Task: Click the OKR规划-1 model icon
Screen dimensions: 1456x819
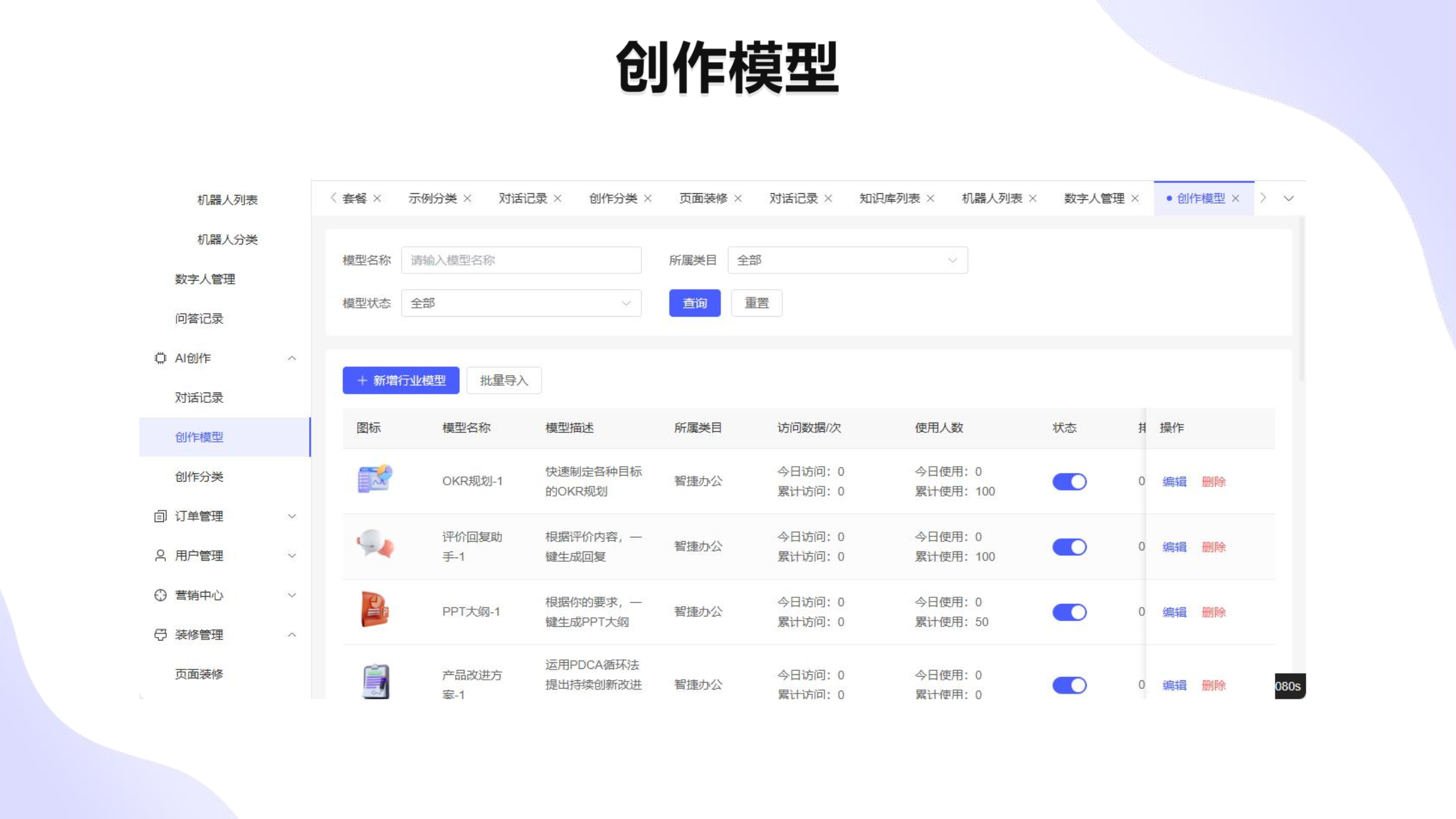Action: [x=375, y=479]
